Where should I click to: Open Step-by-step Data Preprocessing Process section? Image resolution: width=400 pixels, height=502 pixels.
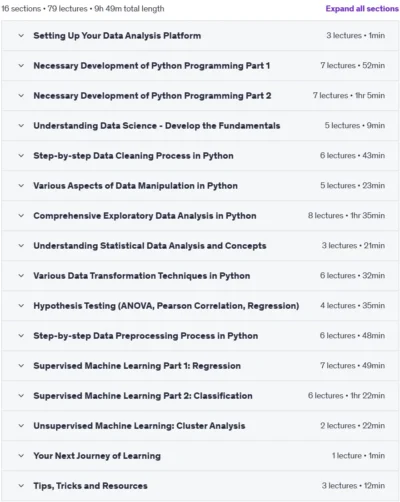[146, 336]
